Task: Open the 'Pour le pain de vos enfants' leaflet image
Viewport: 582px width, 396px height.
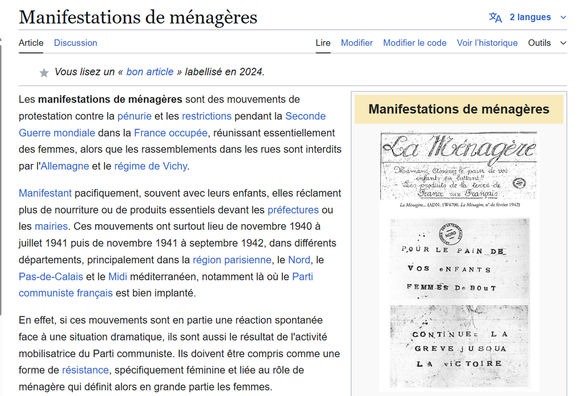Action: click(460, 259)
